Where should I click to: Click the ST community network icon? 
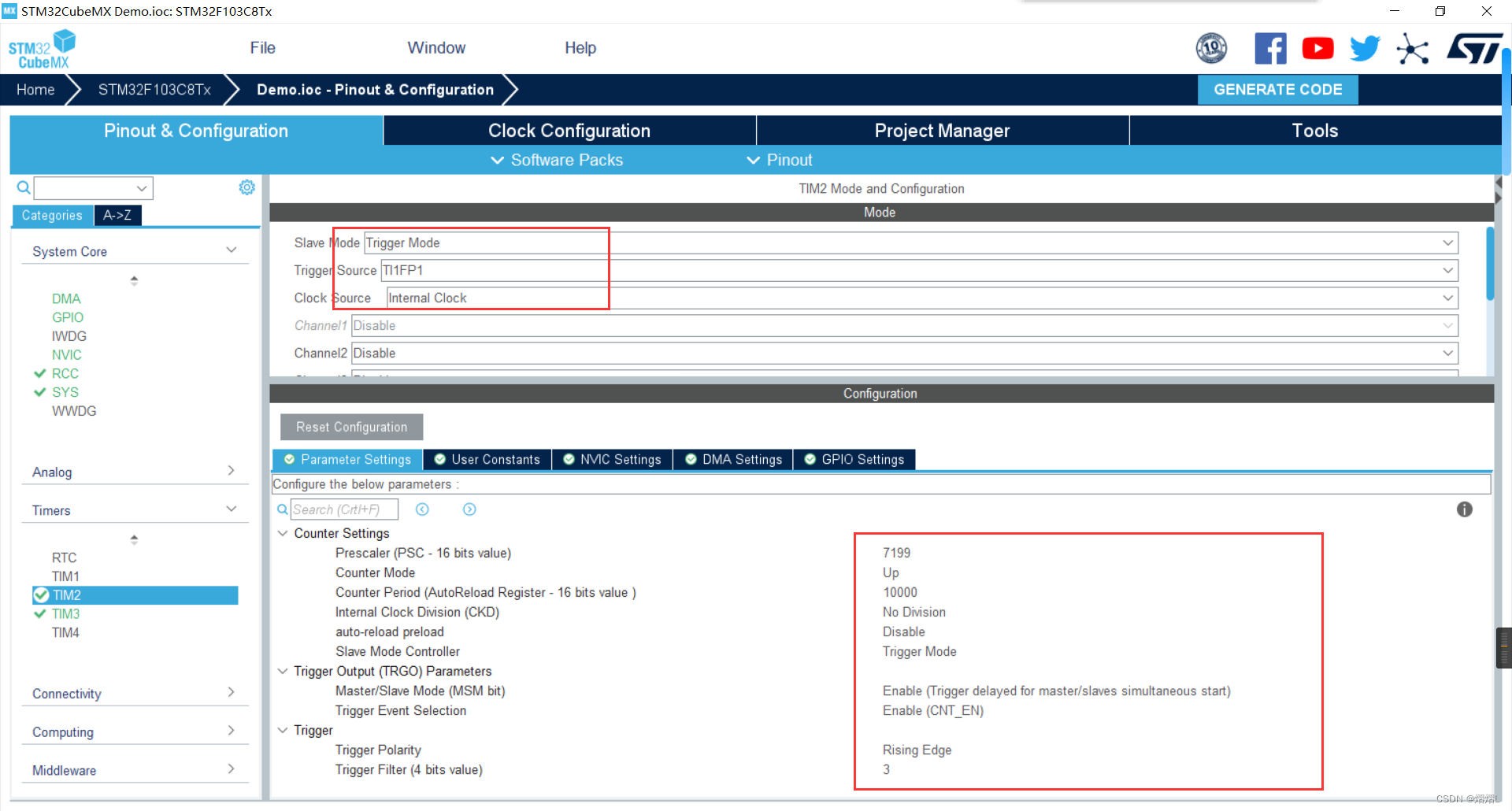pyautogui.click(x=1413, y=49)
